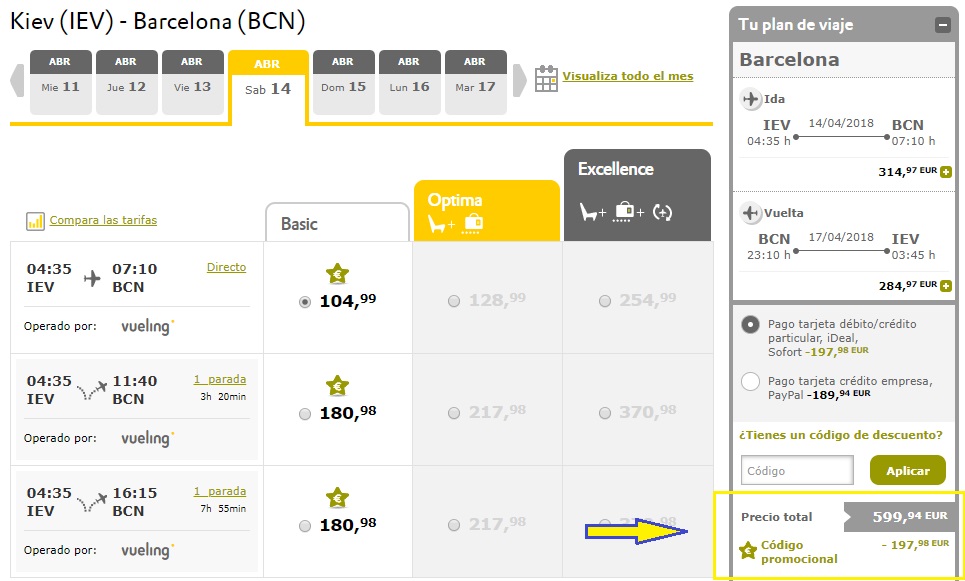Choose company credit card, PayPal payment option
Viewport: 965px width, 581px height.
pyautogui.click(x=750, y=381)
